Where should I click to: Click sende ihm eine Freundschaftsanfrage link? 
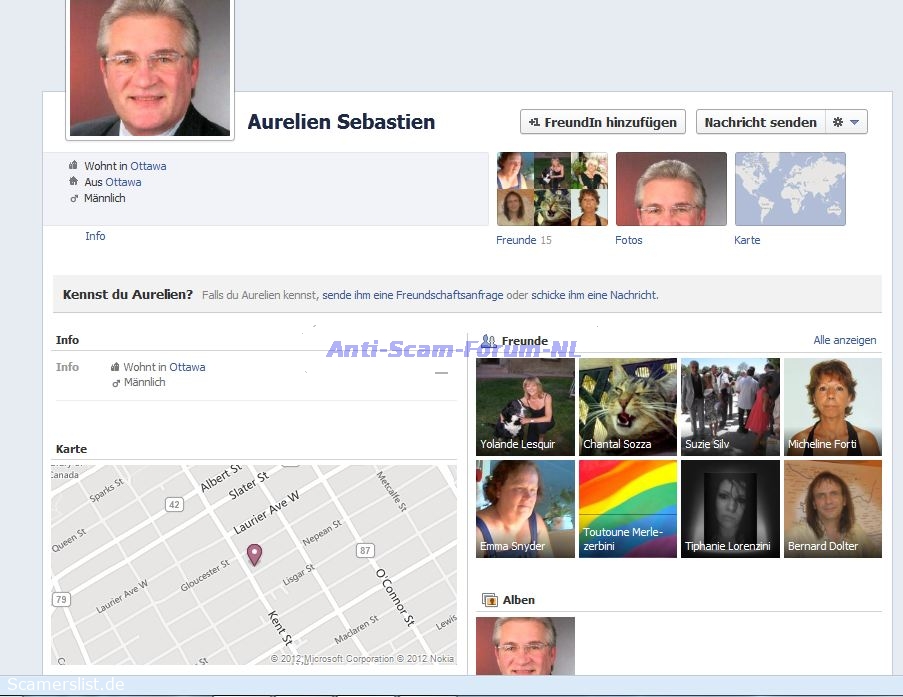(412, 295)
